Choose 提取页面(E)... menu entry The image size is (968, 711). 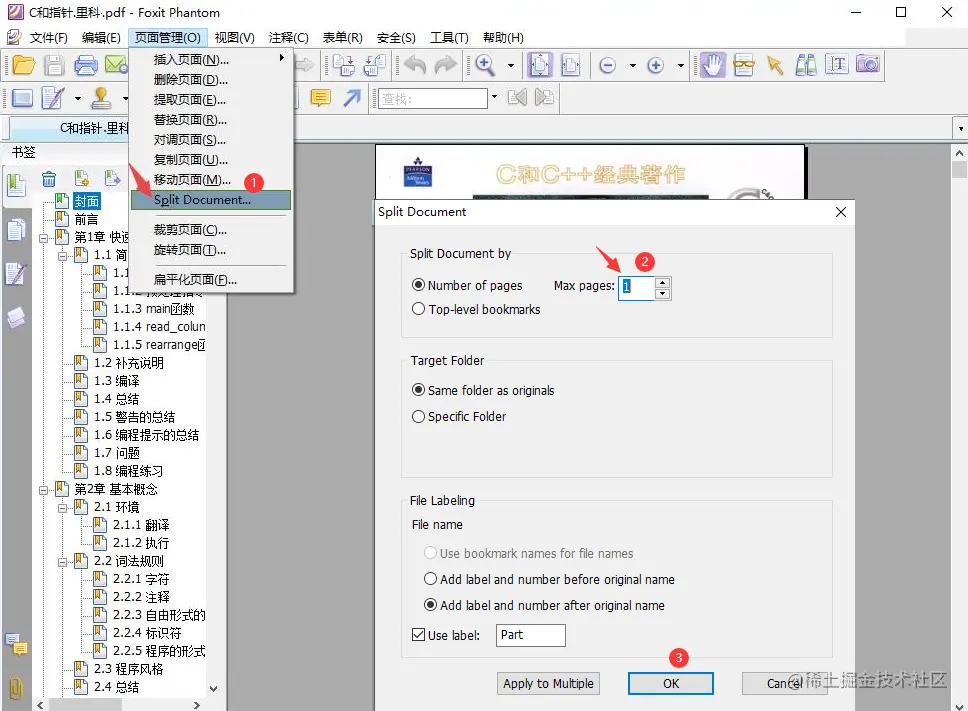tap(211, 99)
